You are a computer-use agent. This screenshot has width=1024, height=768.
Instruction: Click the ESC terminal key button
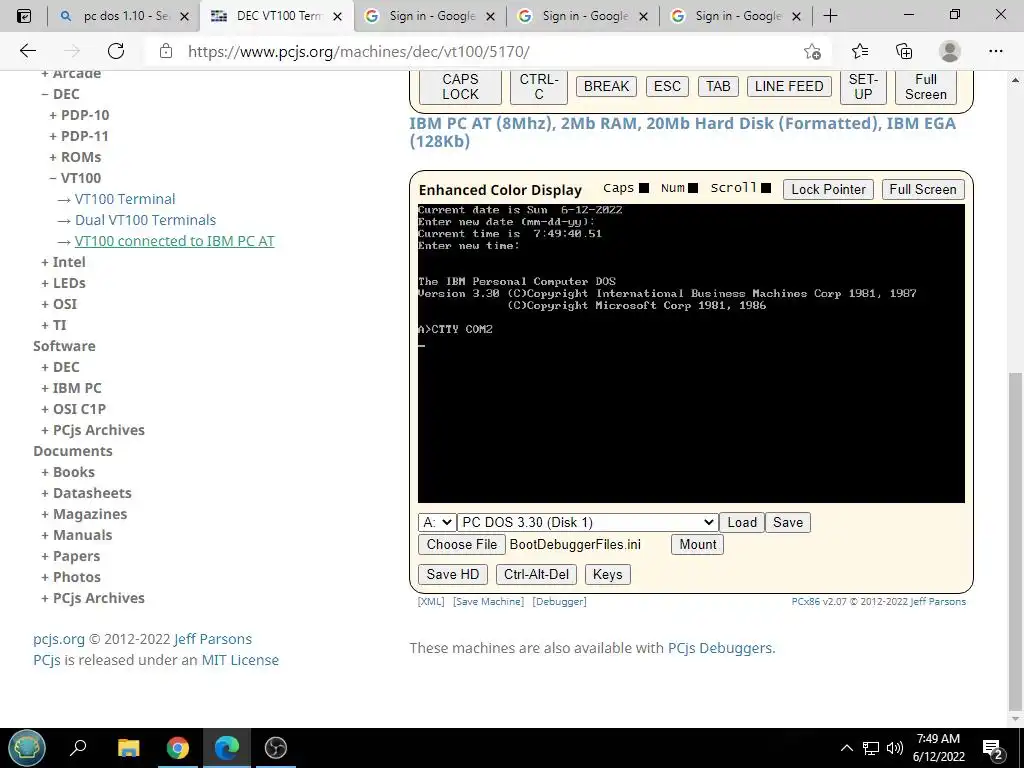(x=667, y=86)
